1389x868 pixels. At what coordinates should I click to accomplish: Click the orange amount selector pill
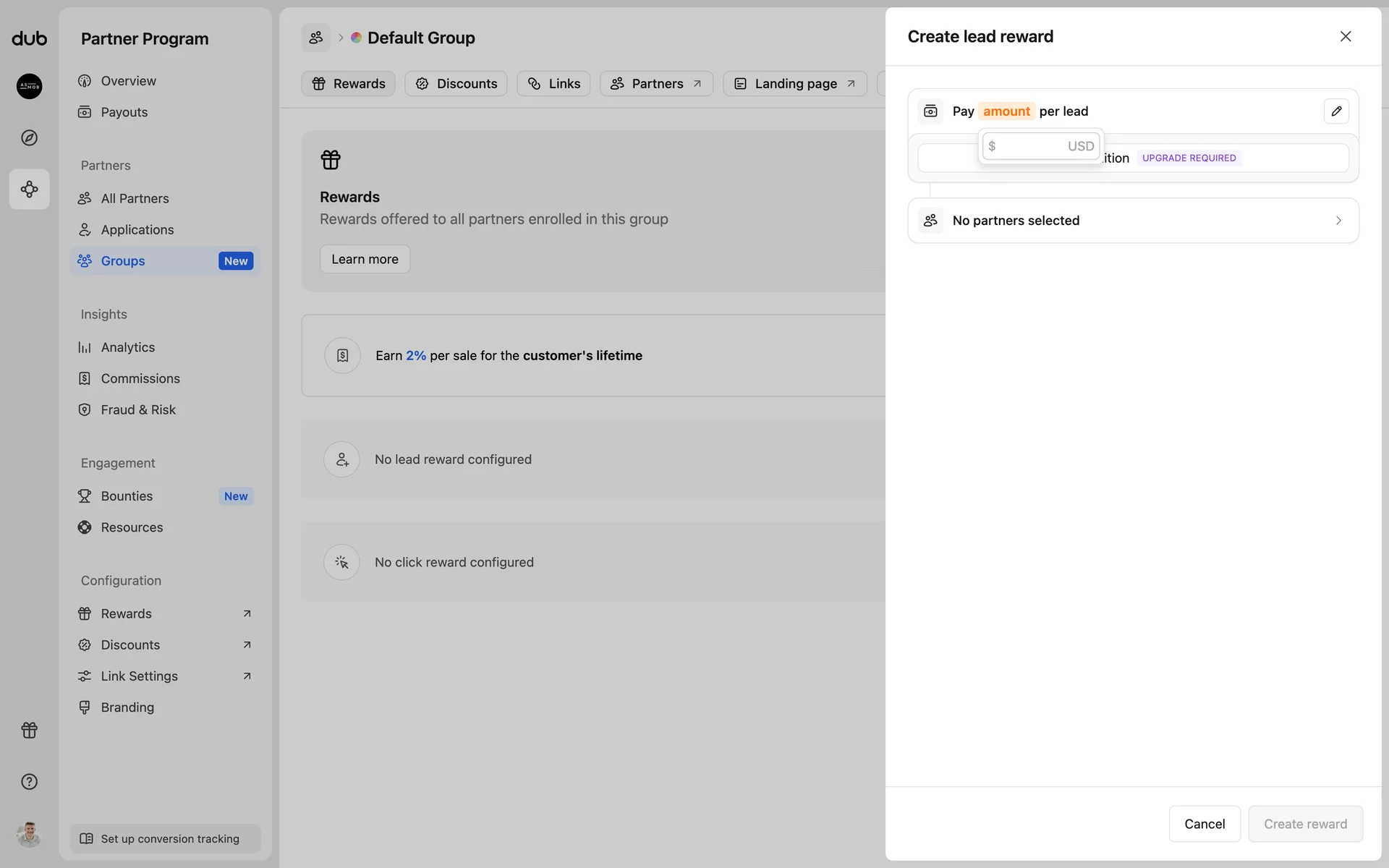pyautogui.click(x=1006, y=111)
